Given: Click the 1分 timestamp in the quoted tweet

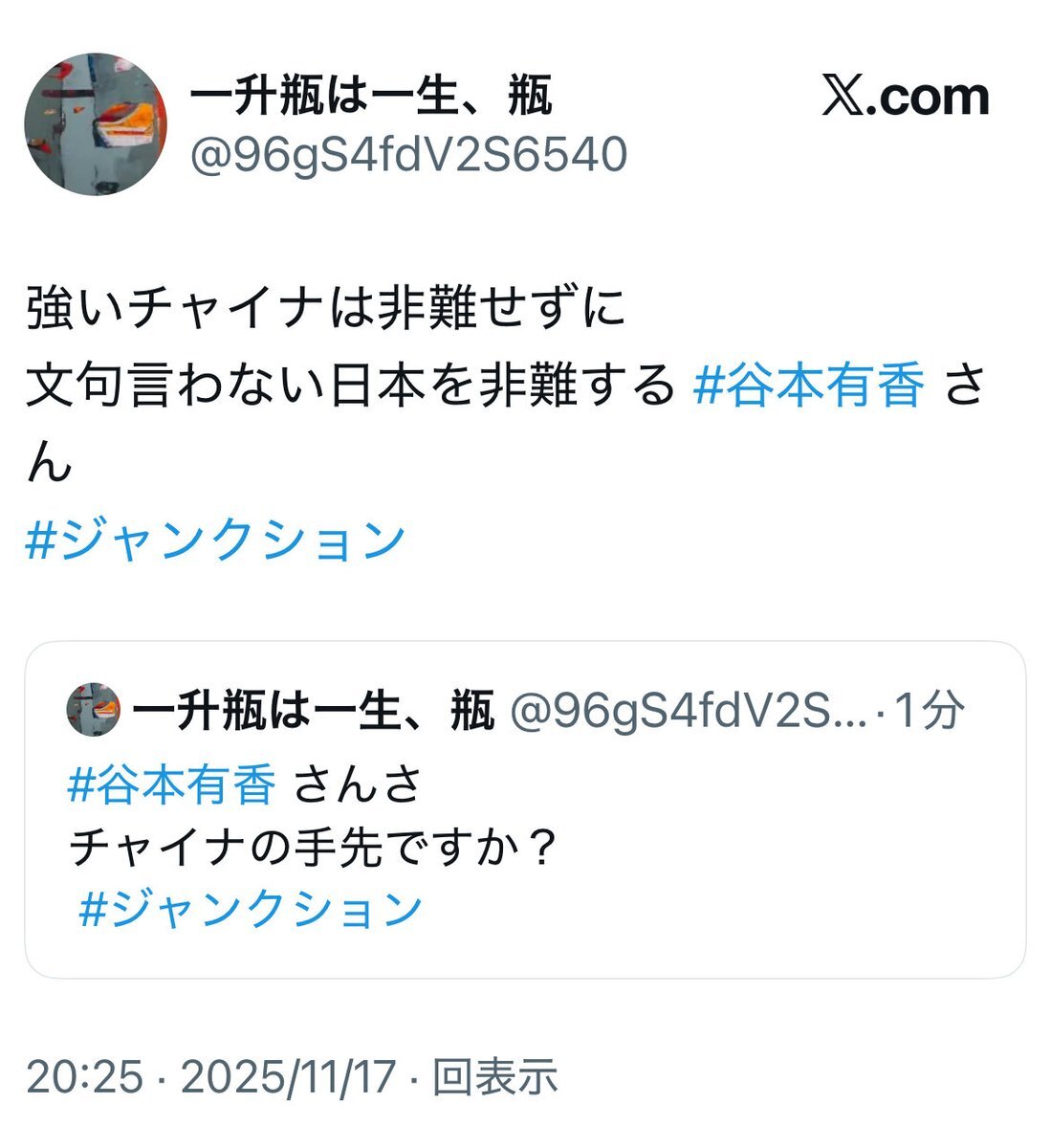Looking at the screenshot, I should (x=929, y=711).
